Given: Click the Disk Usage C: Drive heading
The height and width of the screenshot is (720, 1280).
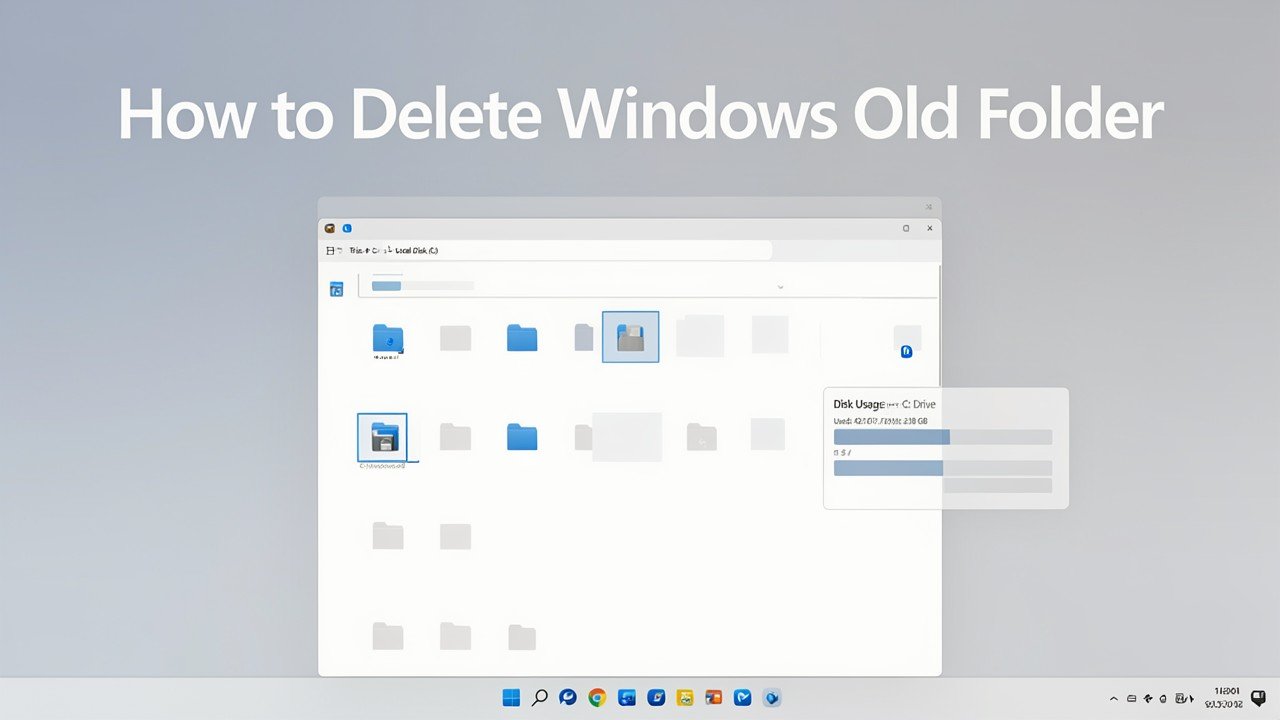Looking at the screenshot, I should [884, 404].
